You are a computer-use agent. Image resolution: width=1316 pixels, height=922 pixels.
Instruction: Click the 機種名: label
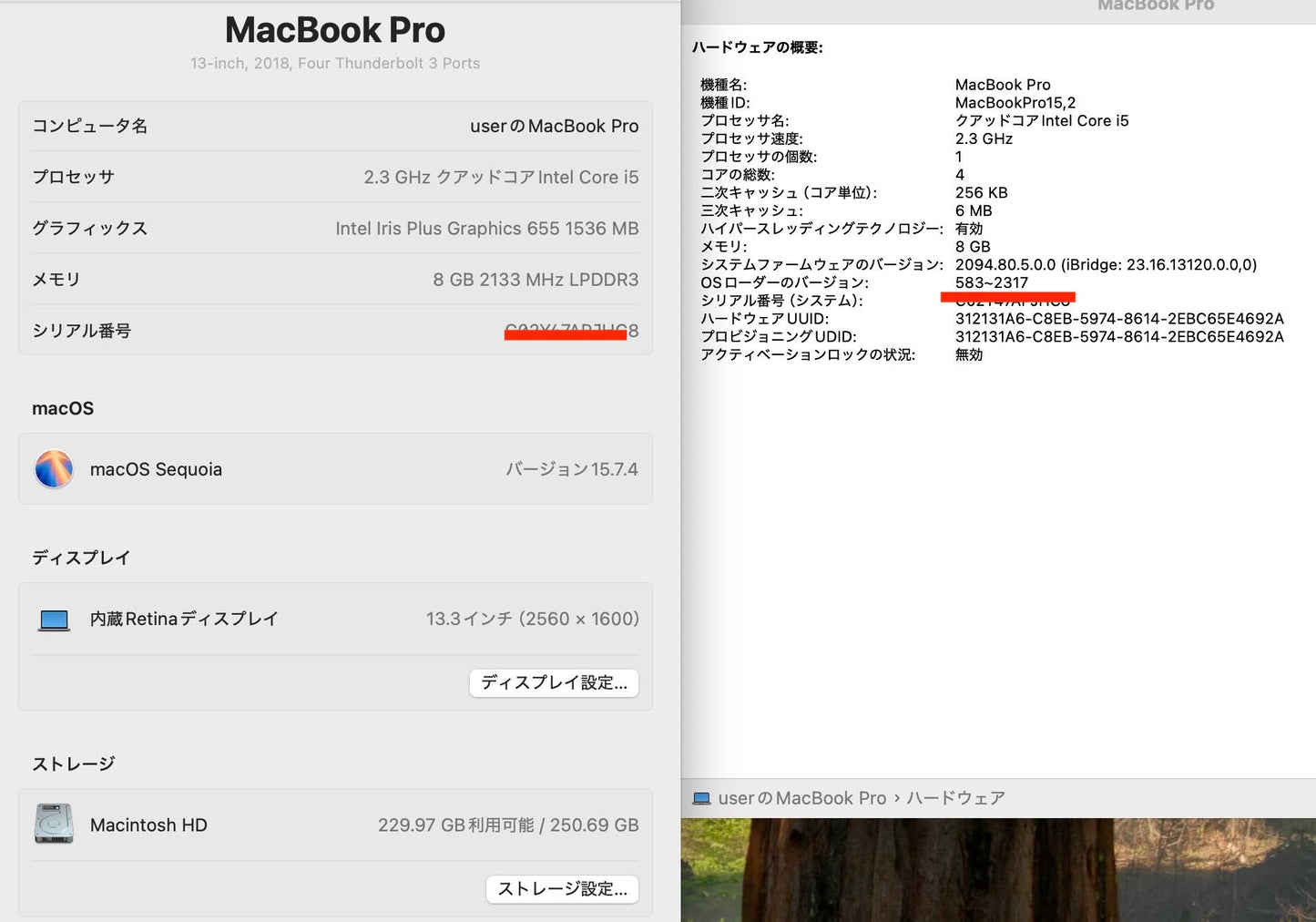click(x=723, y=85)
